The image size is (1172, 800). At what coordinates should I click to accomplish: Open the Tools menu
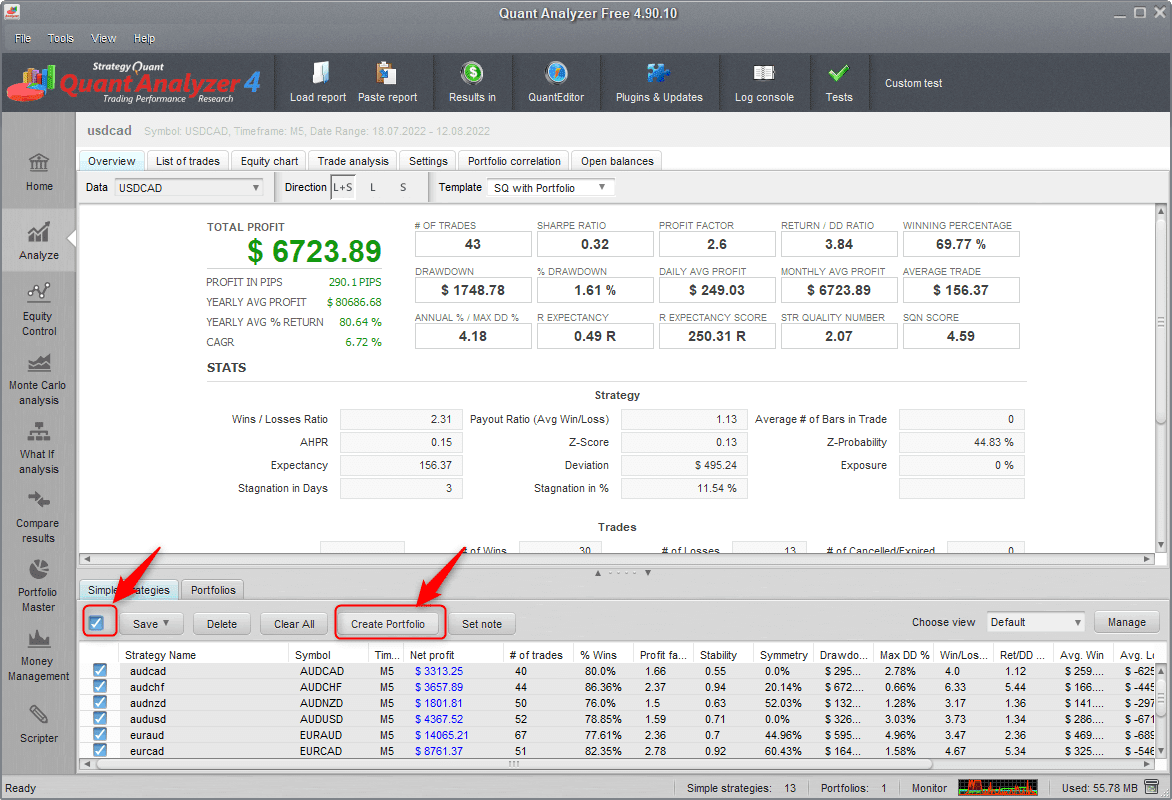(x=61, y=38)
